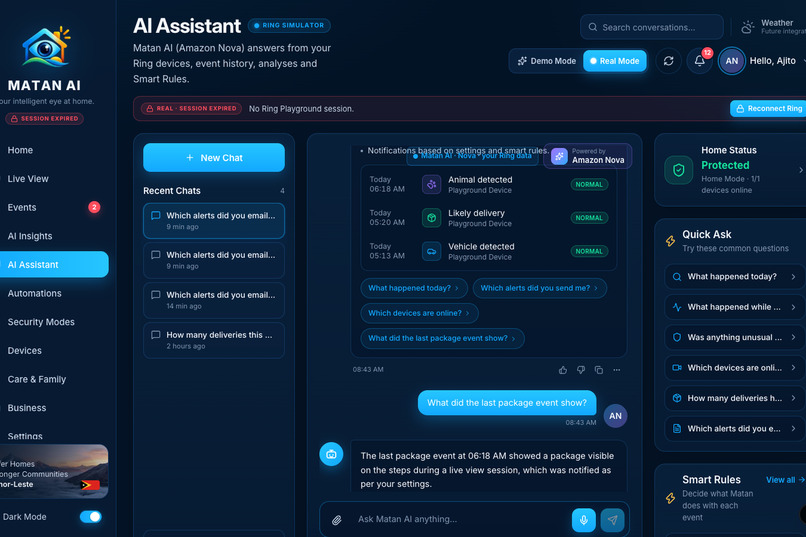Click the Home Status shield icon
This screenshot has width=806, height=537.
tap(679, 170)
